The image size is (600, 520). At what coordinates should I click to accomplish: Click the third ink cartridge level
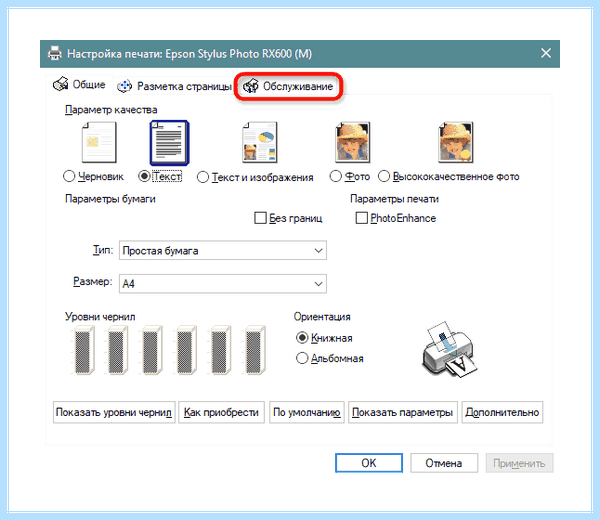[x=151, y=350]
